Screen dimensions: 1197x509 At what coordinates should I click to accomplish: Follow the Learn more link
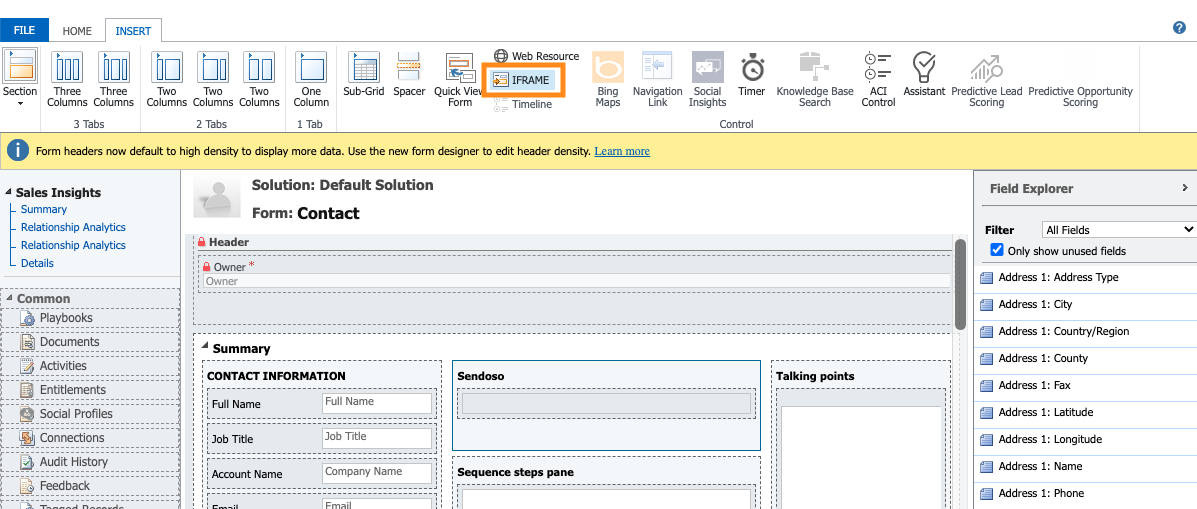pos(622,151)
